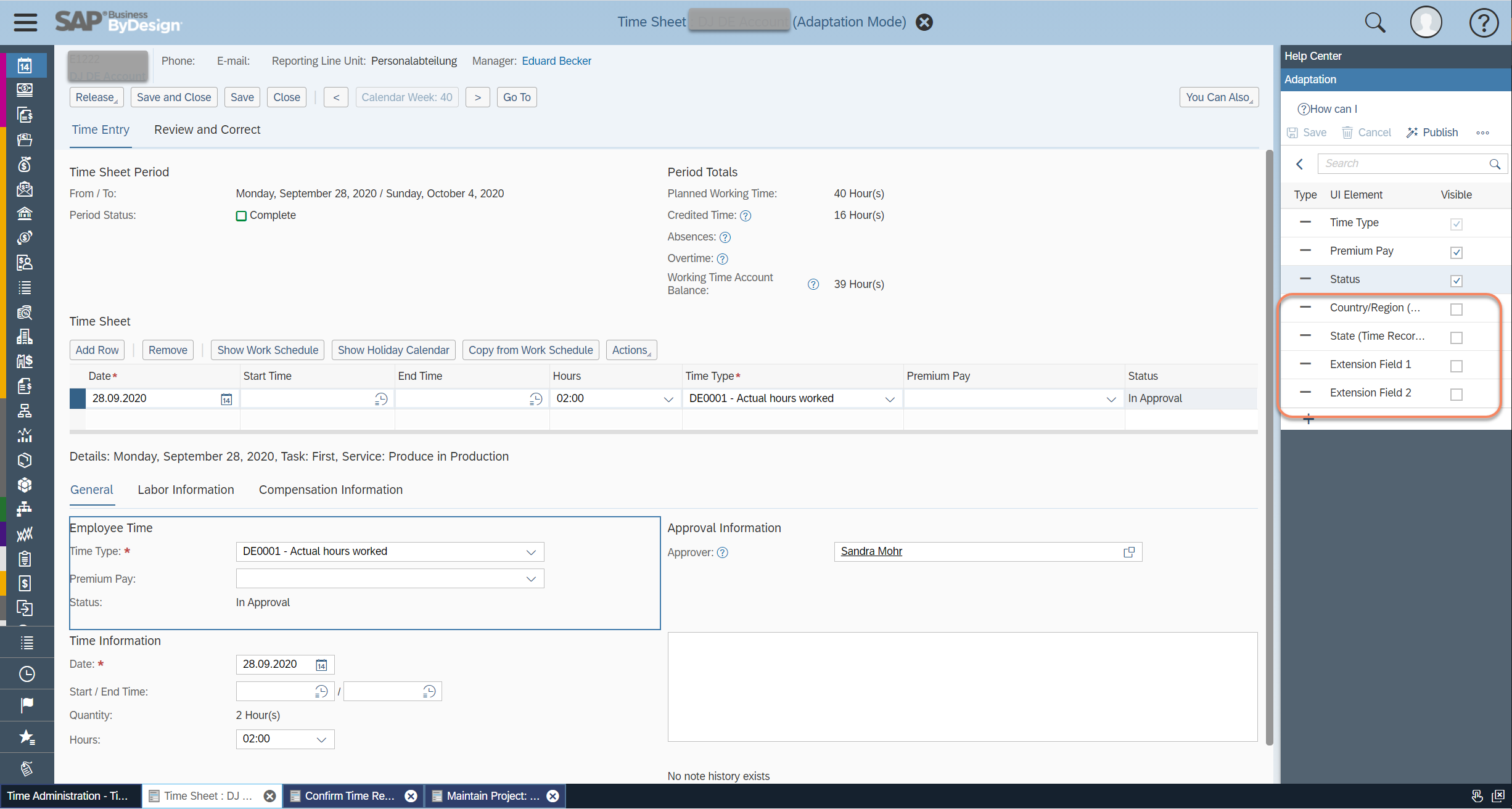Click the calendar icon next to date field
The height and width of the screenshot is (809, 1512).
322,664
